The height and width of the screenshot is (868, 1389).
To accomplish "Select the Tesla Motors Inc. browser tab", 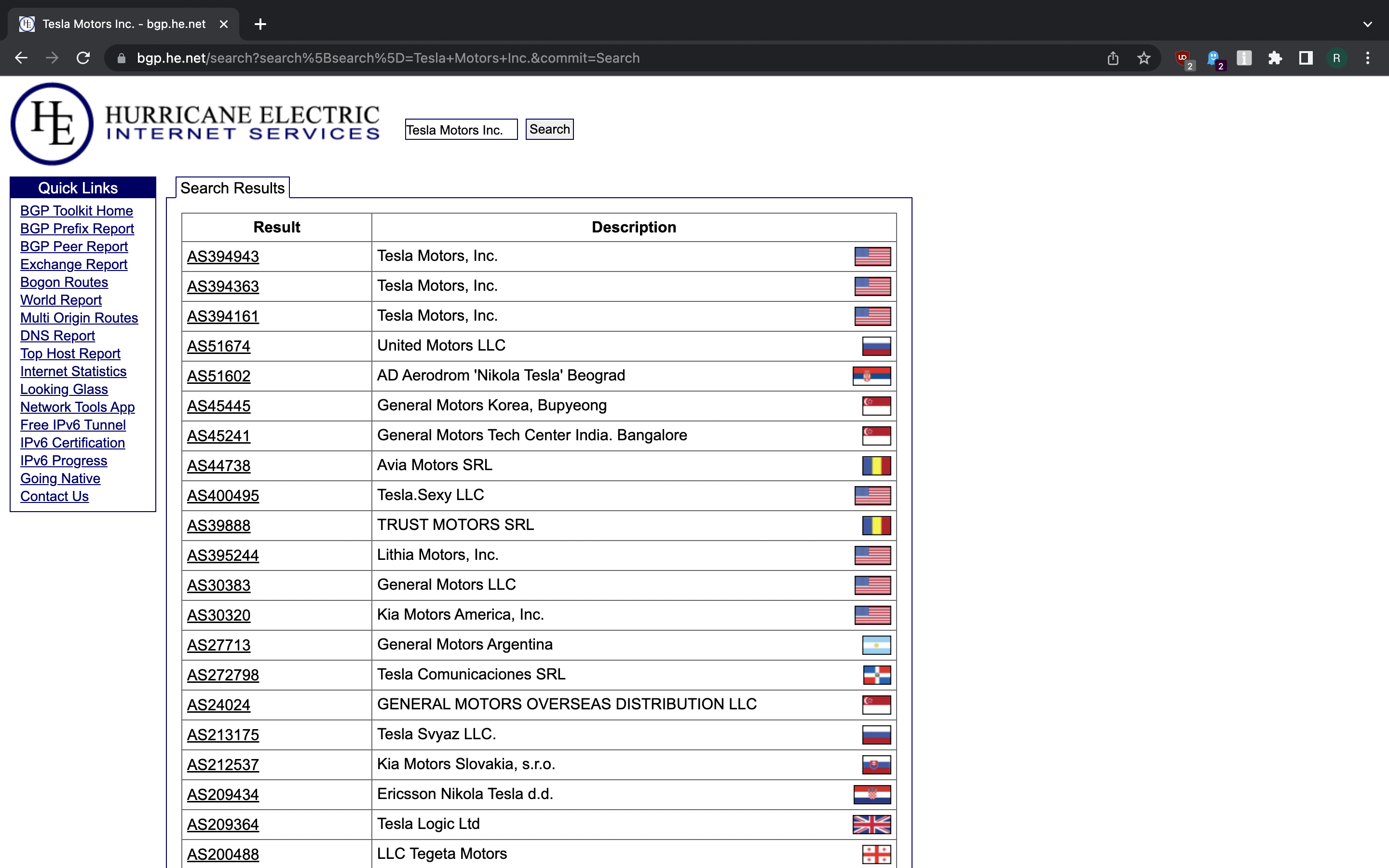I will click(123, 24).
